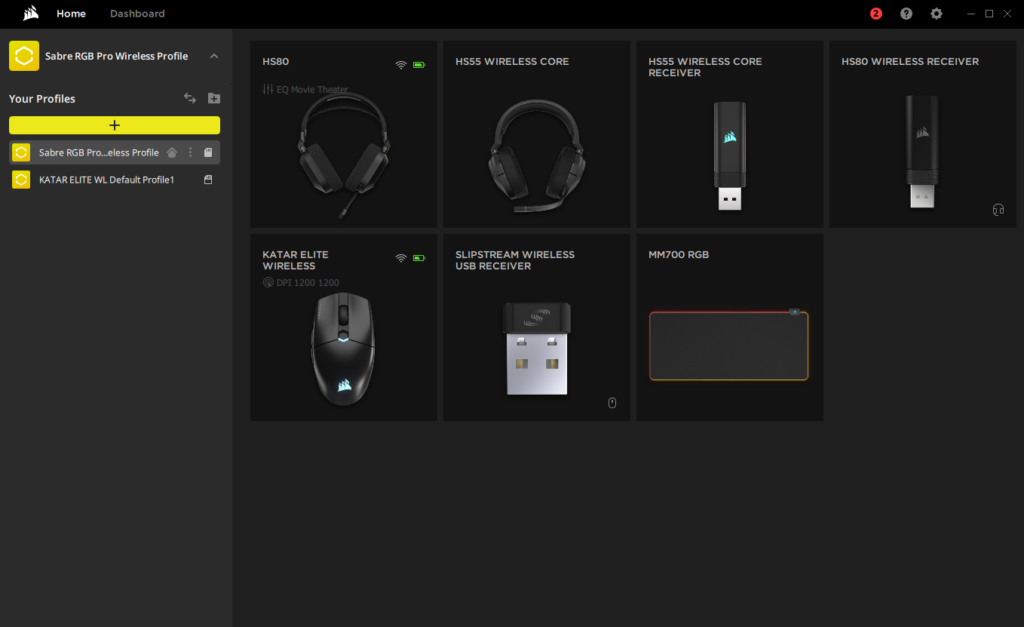Open the help question mark icon

(x=906, y=13)
